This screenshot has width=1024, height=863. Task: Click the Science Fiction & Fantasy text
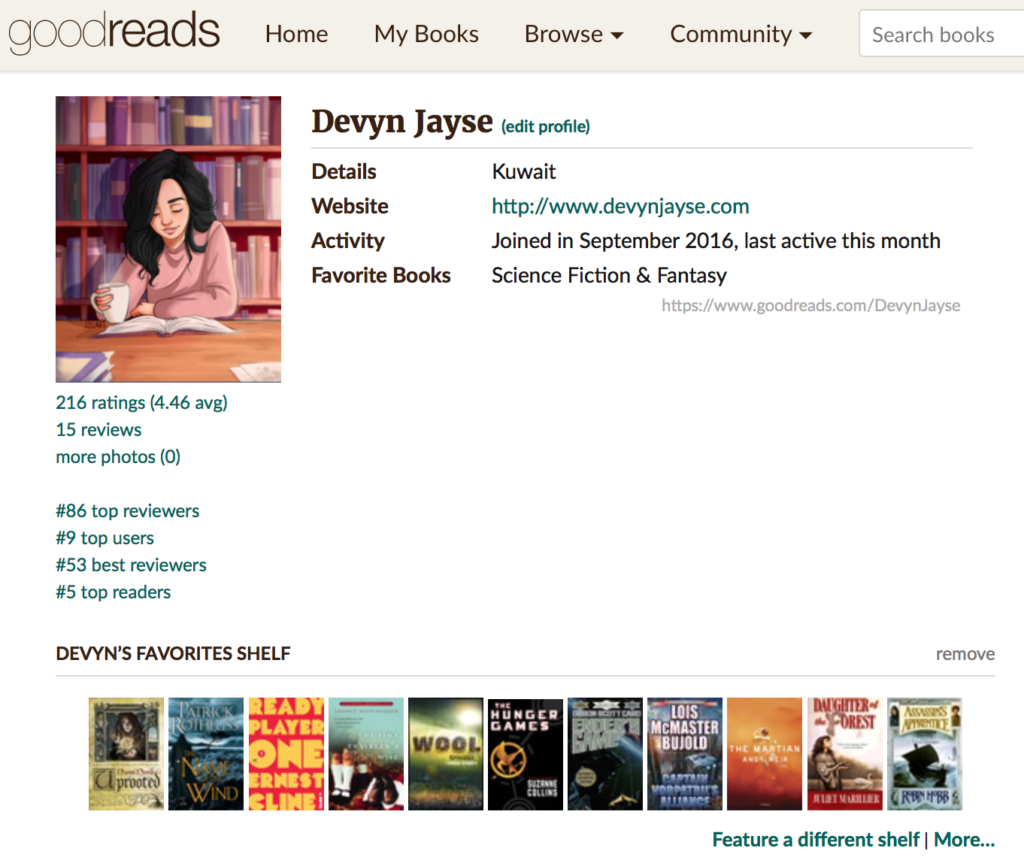[x=609, y=276]
